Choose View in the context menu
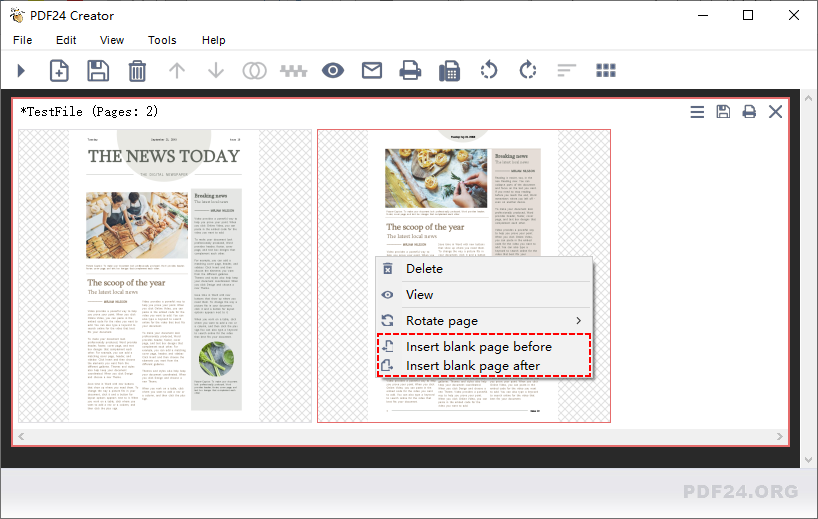The image size is (818, 519). point(485,295)
